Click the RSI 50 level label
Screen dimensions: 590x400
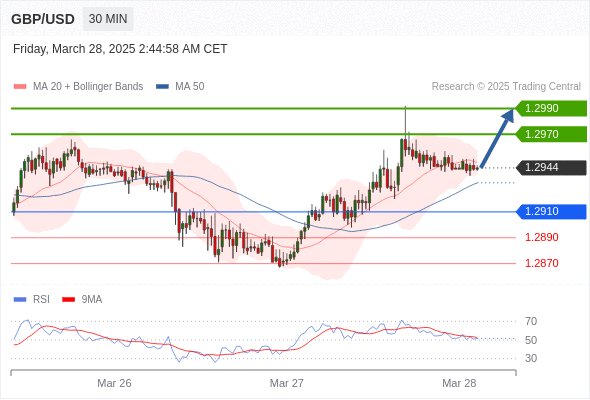click(531, 340)
